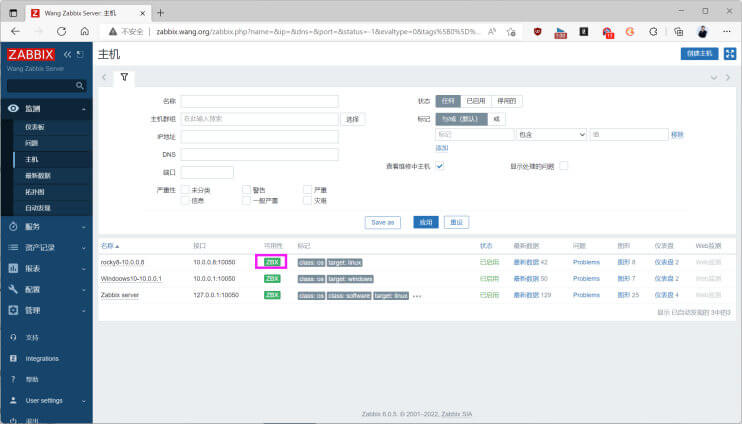
Task: Collapse the 监测 sidebar section
Action: 47,108
